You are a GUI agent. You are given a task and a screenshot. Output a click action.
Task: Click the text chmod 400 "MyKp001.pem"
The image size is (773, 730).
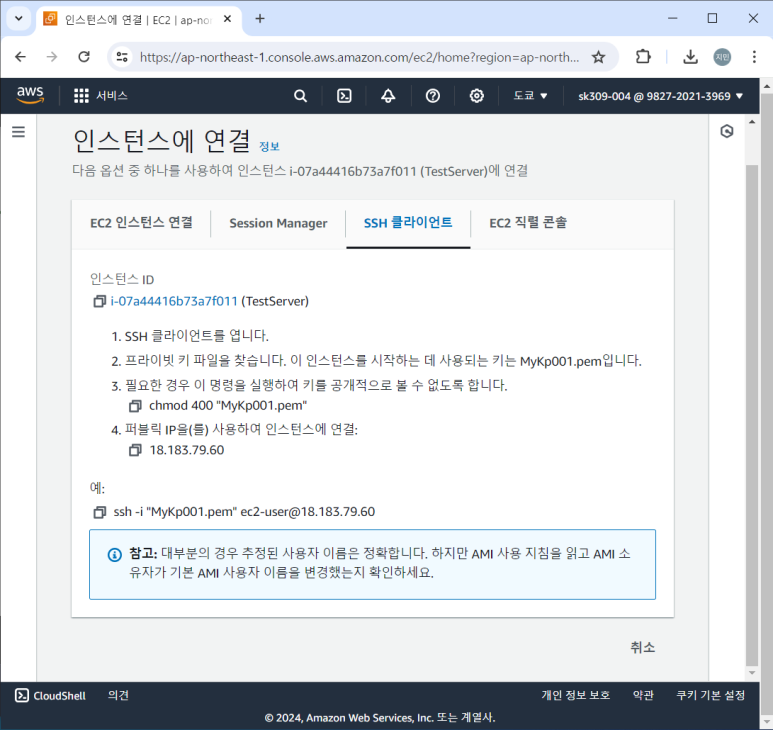228,406
